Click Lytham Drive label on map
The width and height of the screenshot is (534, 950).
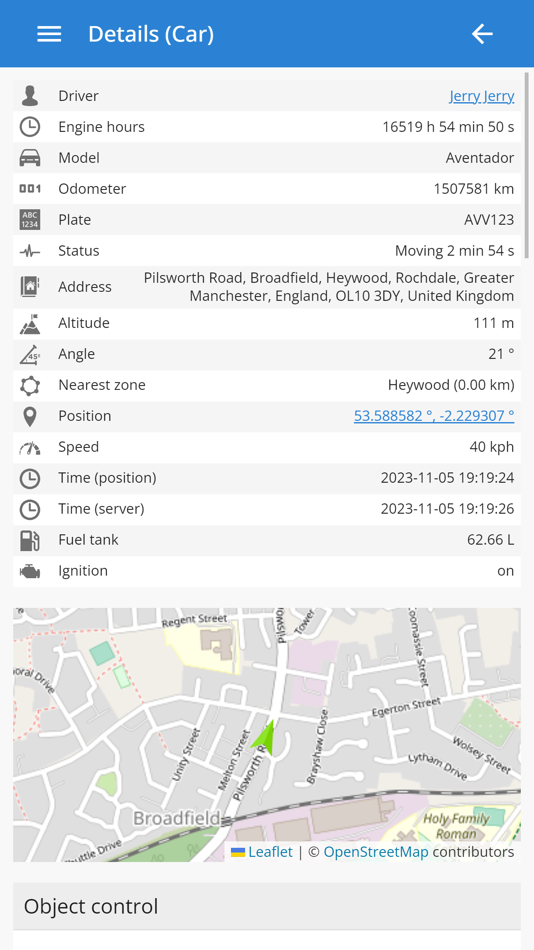[x=438, y=767]
